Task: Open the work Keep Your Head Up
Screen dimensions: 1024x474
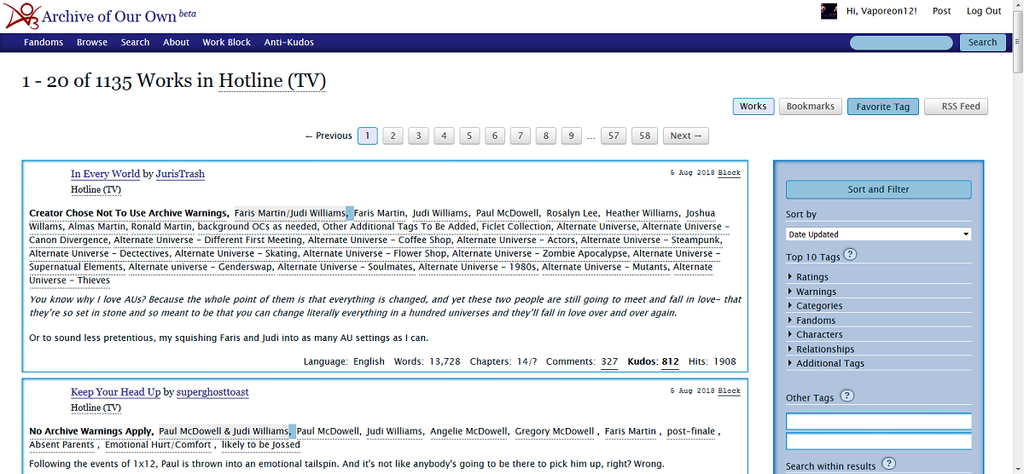Action: tap(116, 392)
